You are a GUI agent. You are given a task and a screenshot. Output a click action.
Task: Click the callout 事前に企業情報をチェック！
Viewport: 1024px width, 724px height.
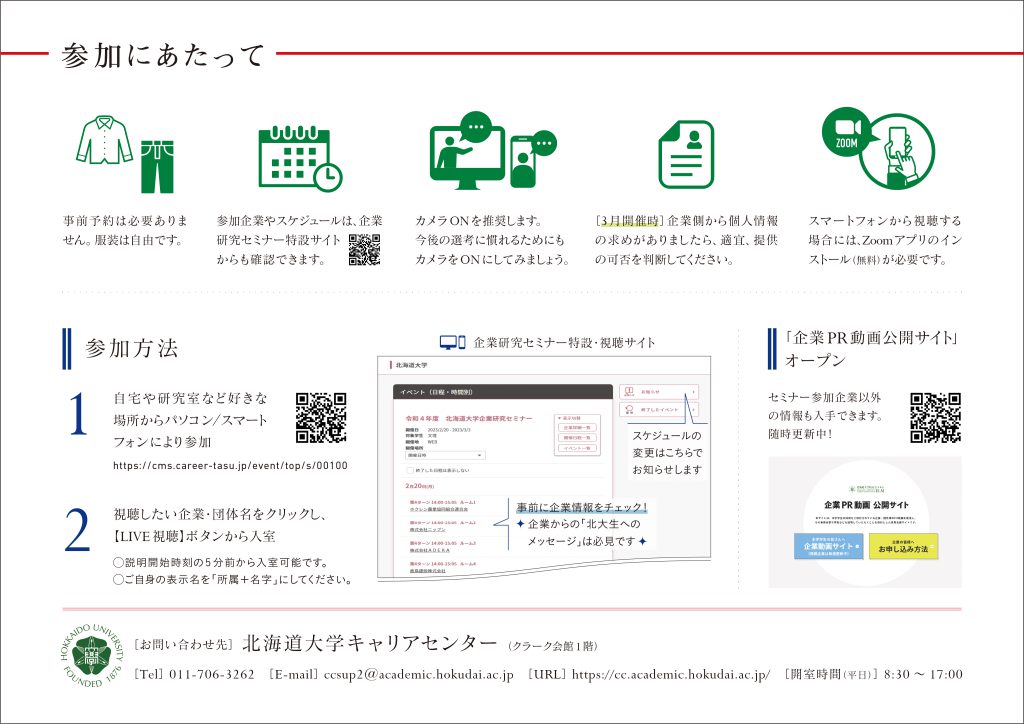[581, 507]
